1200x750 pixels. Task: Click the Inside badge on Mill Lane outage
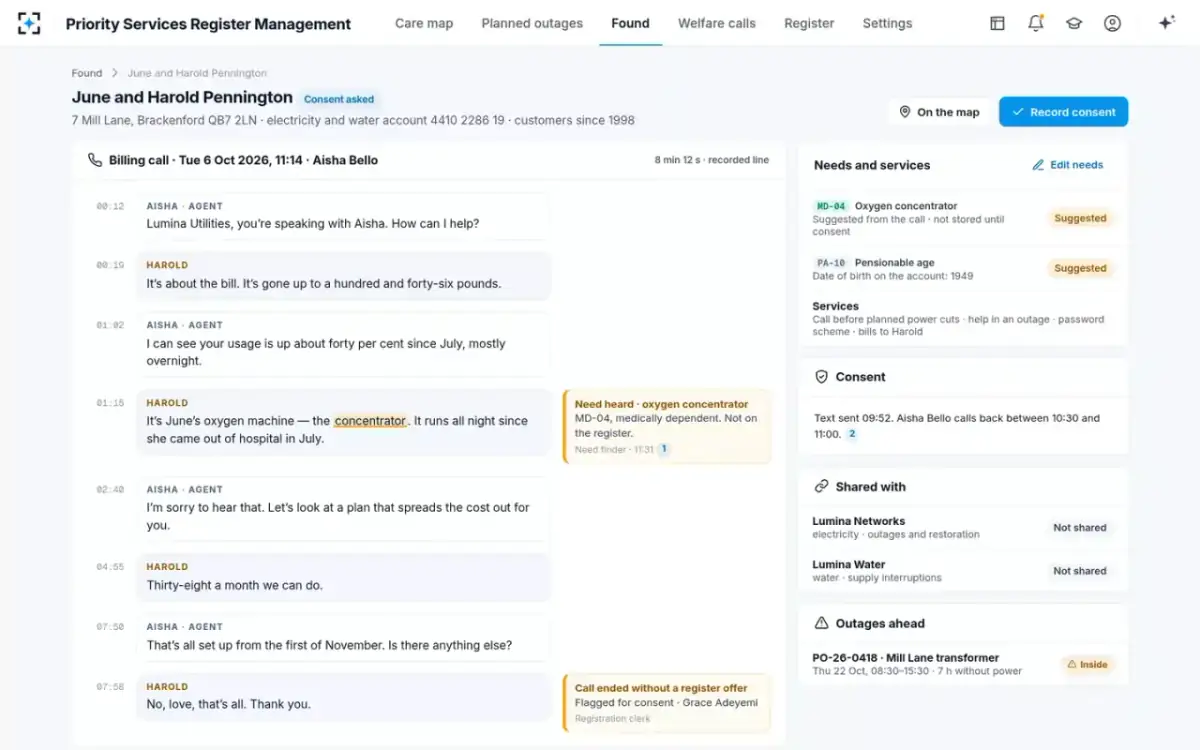1087,664
